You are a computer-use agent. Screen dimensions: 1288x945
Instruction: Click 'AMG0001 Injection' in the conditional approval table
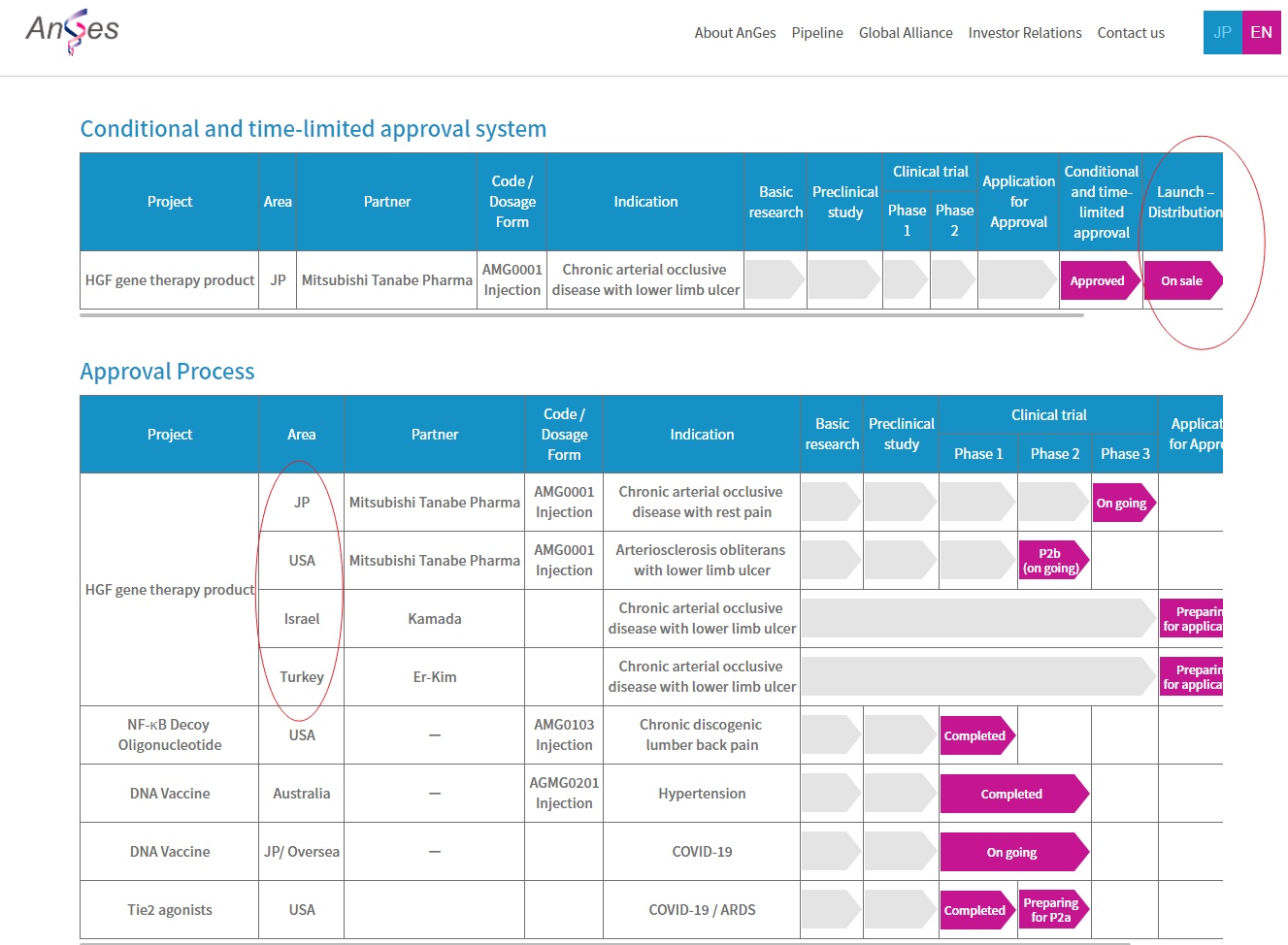click(512, 279)
